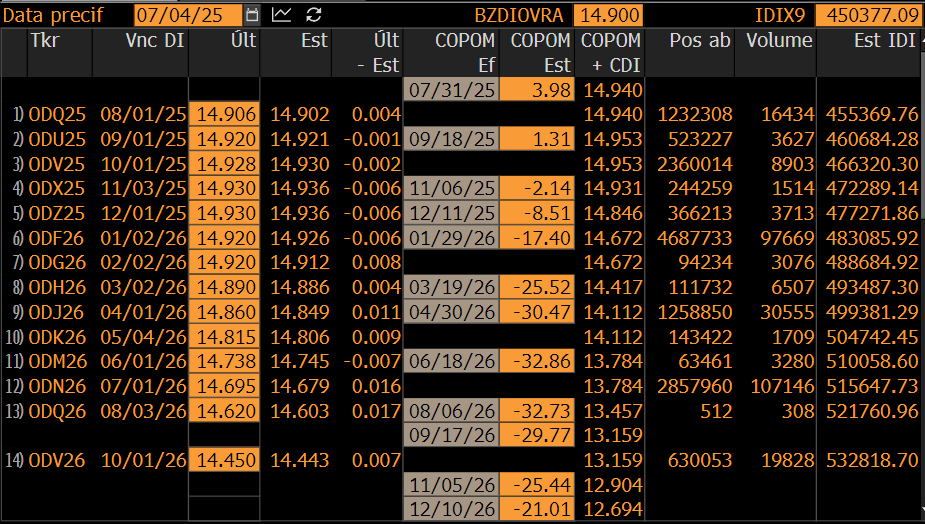Click COPOM Est value -32.86
925x524 pixels.
pyautogui.click(x=537, y=361)
